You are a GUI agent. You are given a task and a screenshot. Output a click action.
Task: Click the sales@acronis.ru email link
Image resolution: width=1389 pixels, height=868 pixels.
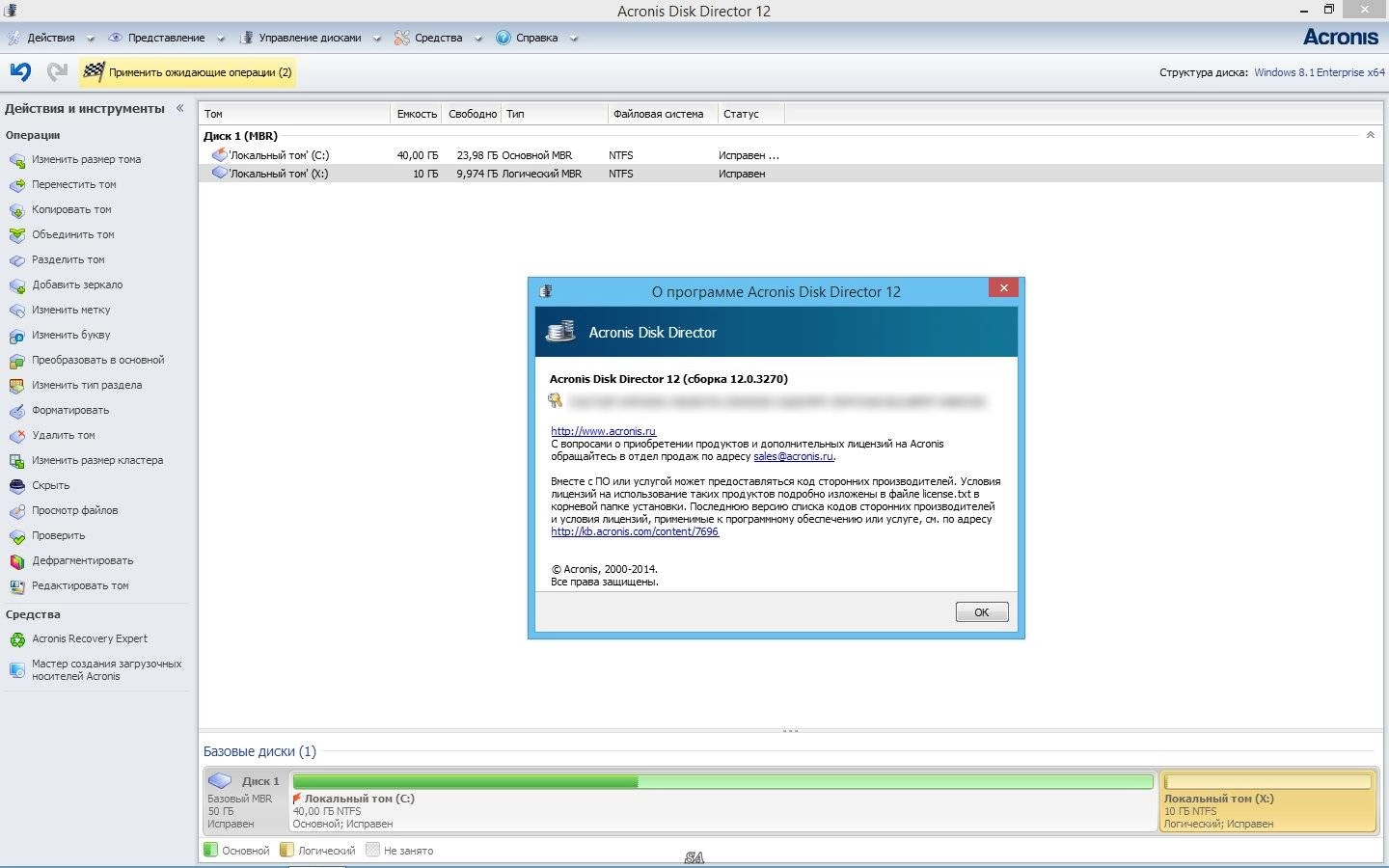(793, 456)
